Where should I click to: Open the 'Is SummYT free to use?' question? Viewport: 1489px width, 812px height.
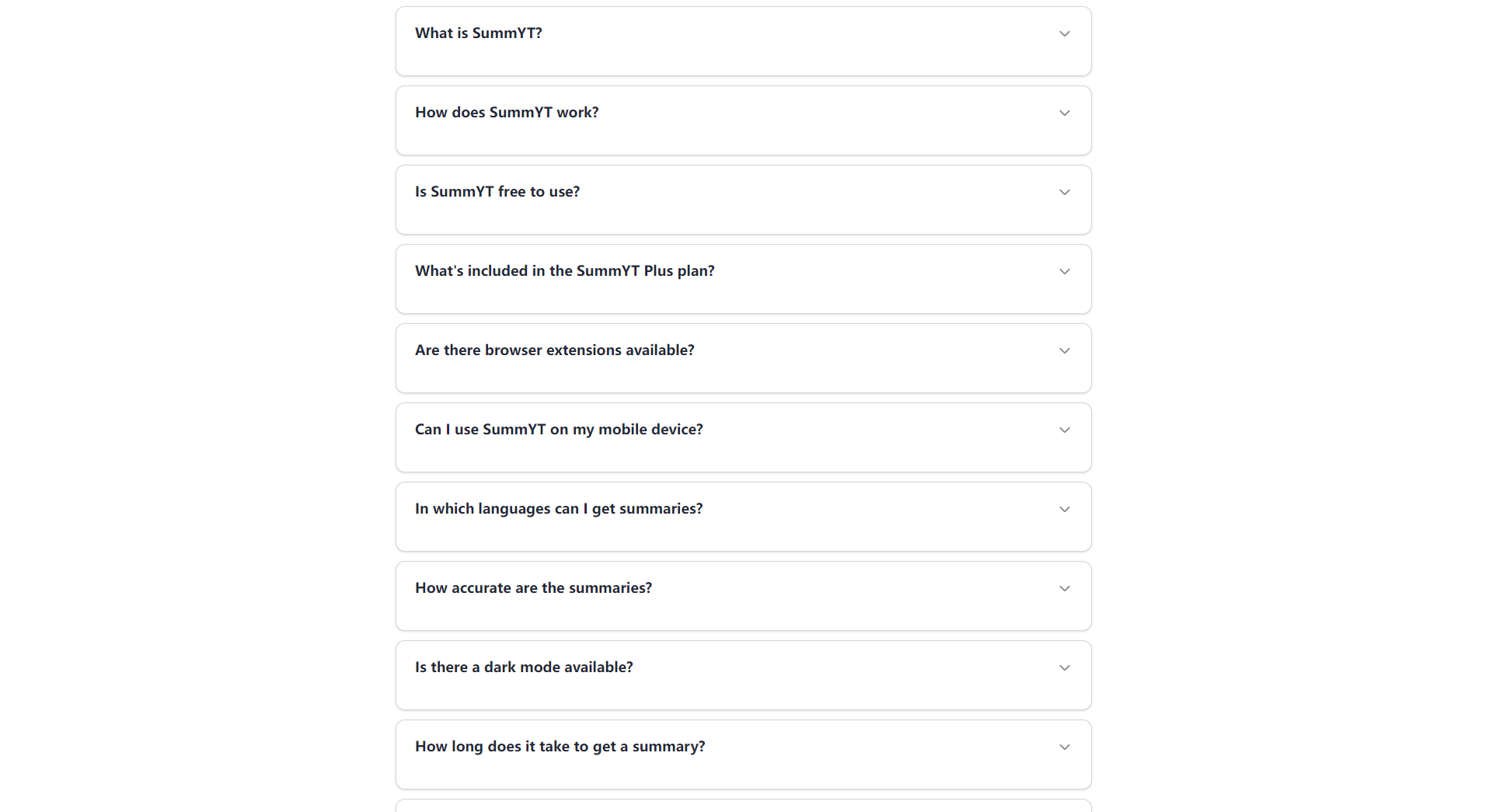[x=497, y=192]
